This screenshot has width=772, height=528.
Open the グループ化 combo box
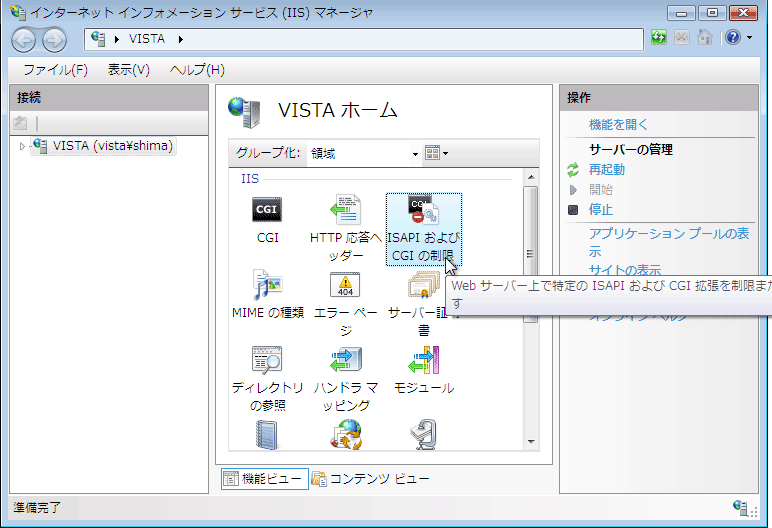[x=364, y=153]
